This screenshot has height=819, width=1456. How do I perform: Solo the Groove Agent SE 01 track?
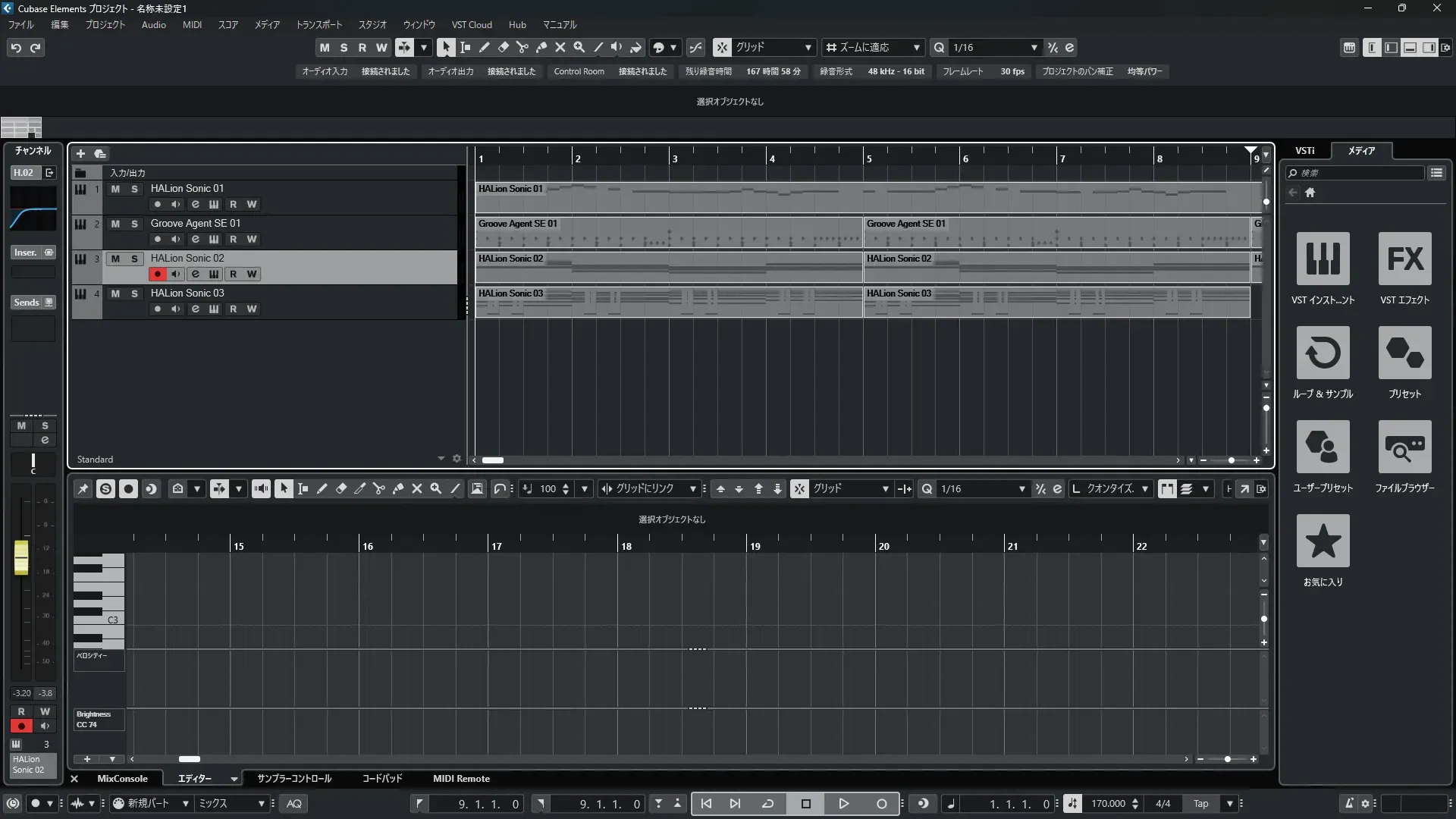click(x=134, y=224)
